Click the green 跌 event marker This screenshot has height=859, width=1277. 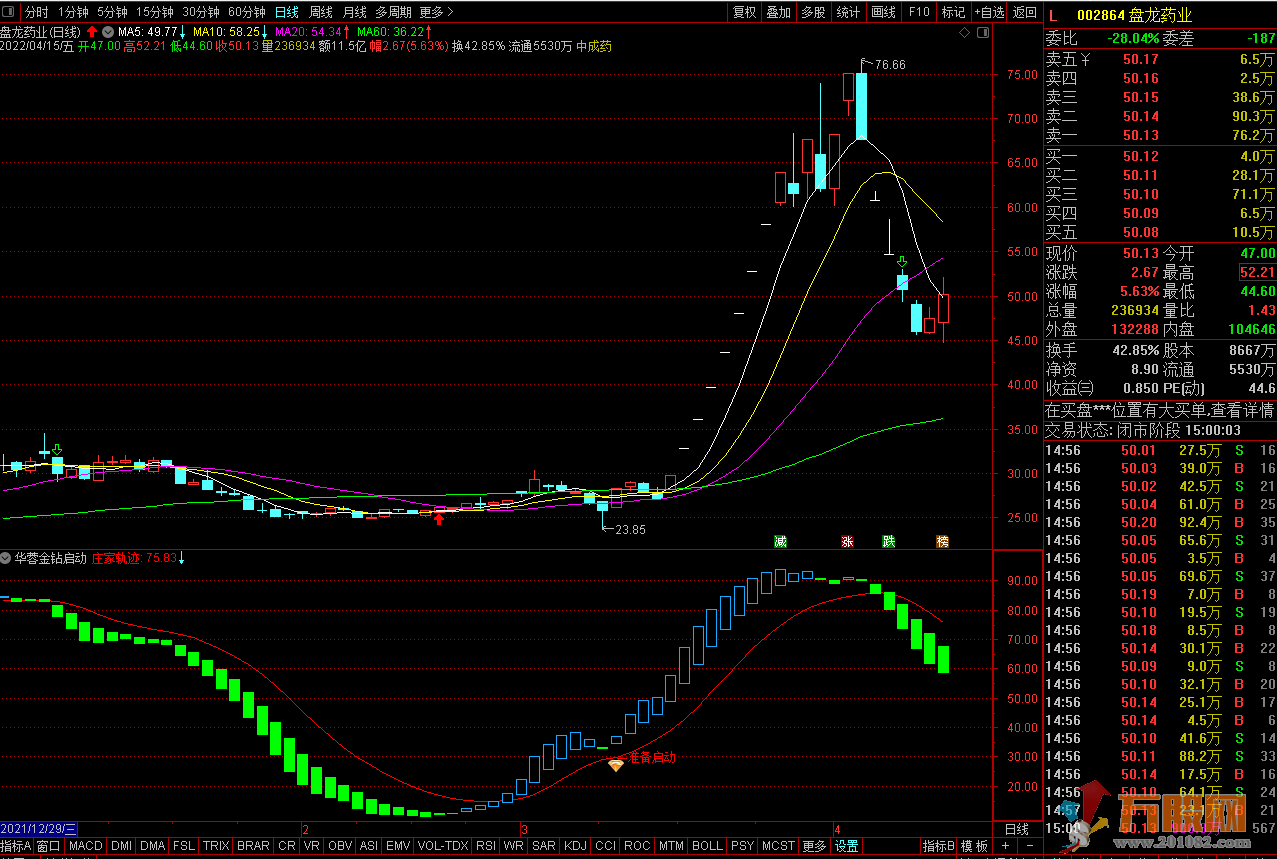888,541
